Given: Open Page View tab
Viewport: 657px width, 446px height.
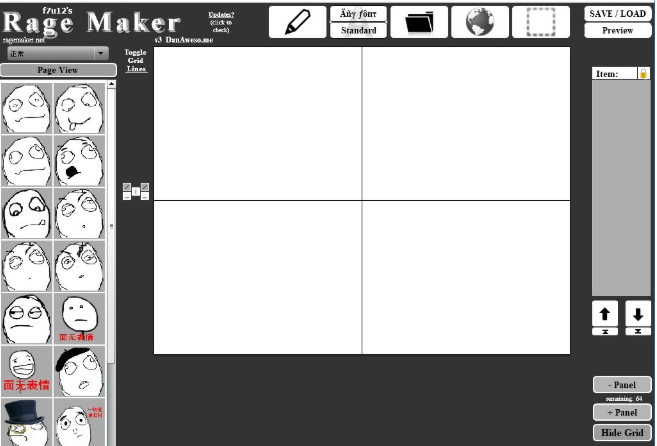Looking at the screenshot, I should tap(58, 70).
